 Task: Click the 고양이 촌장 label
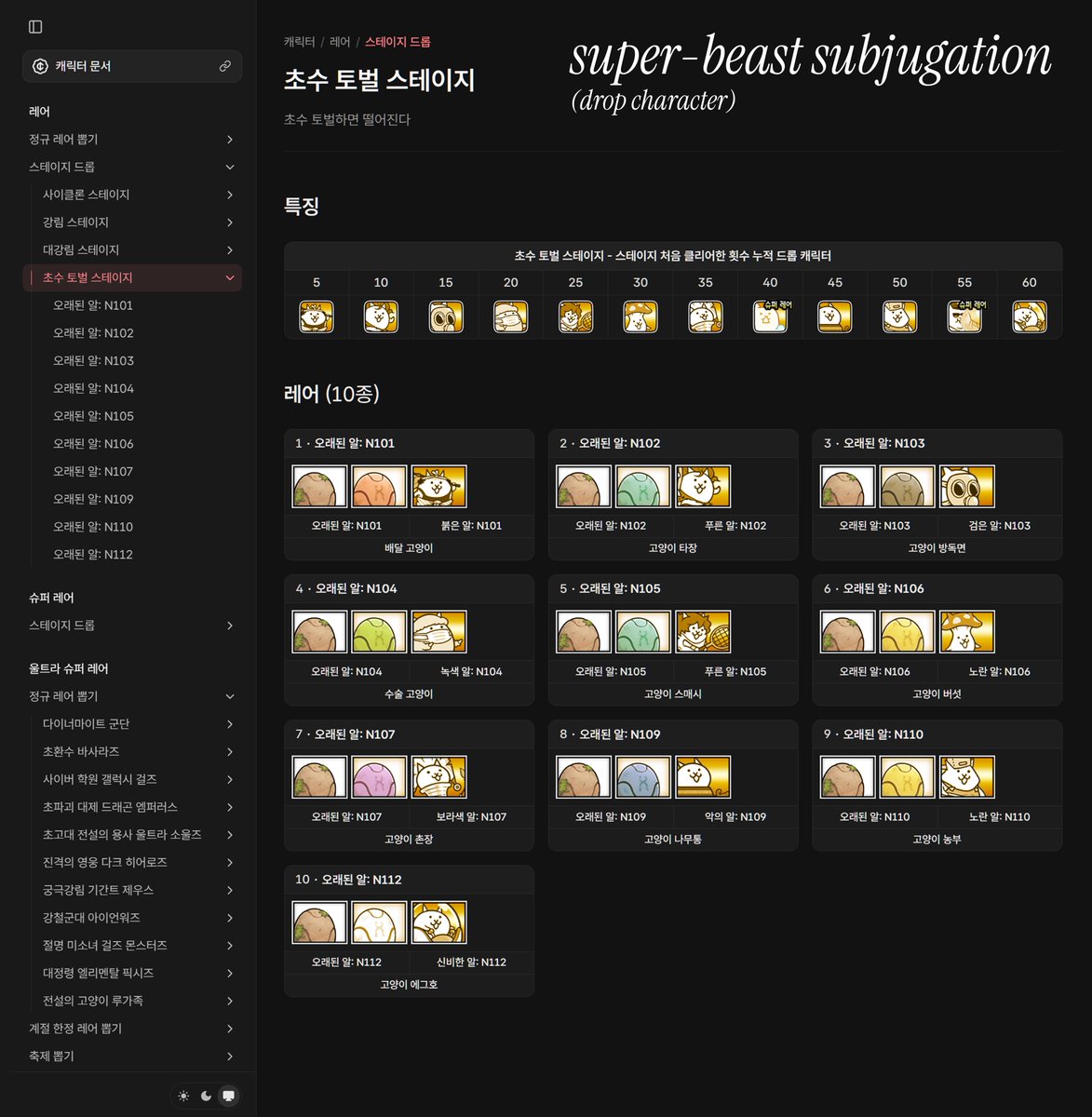click(x=409, y=839)
